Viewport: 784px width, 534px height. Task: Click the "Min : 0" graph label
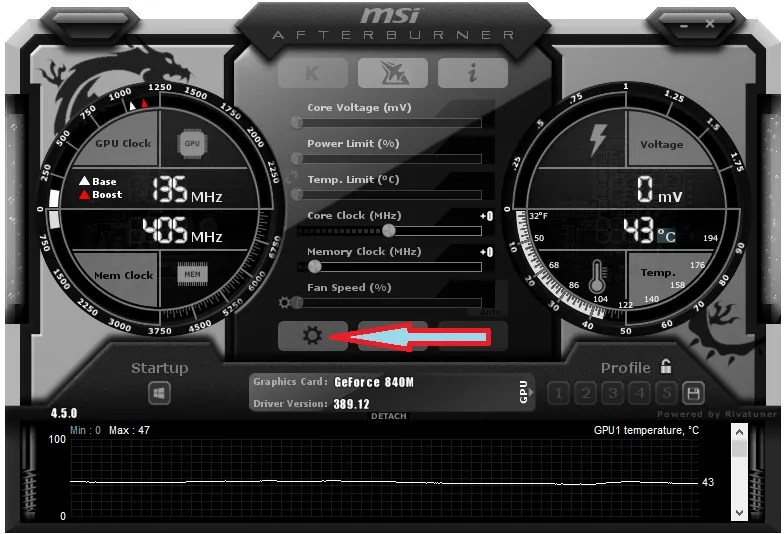(x=85, y=430)
